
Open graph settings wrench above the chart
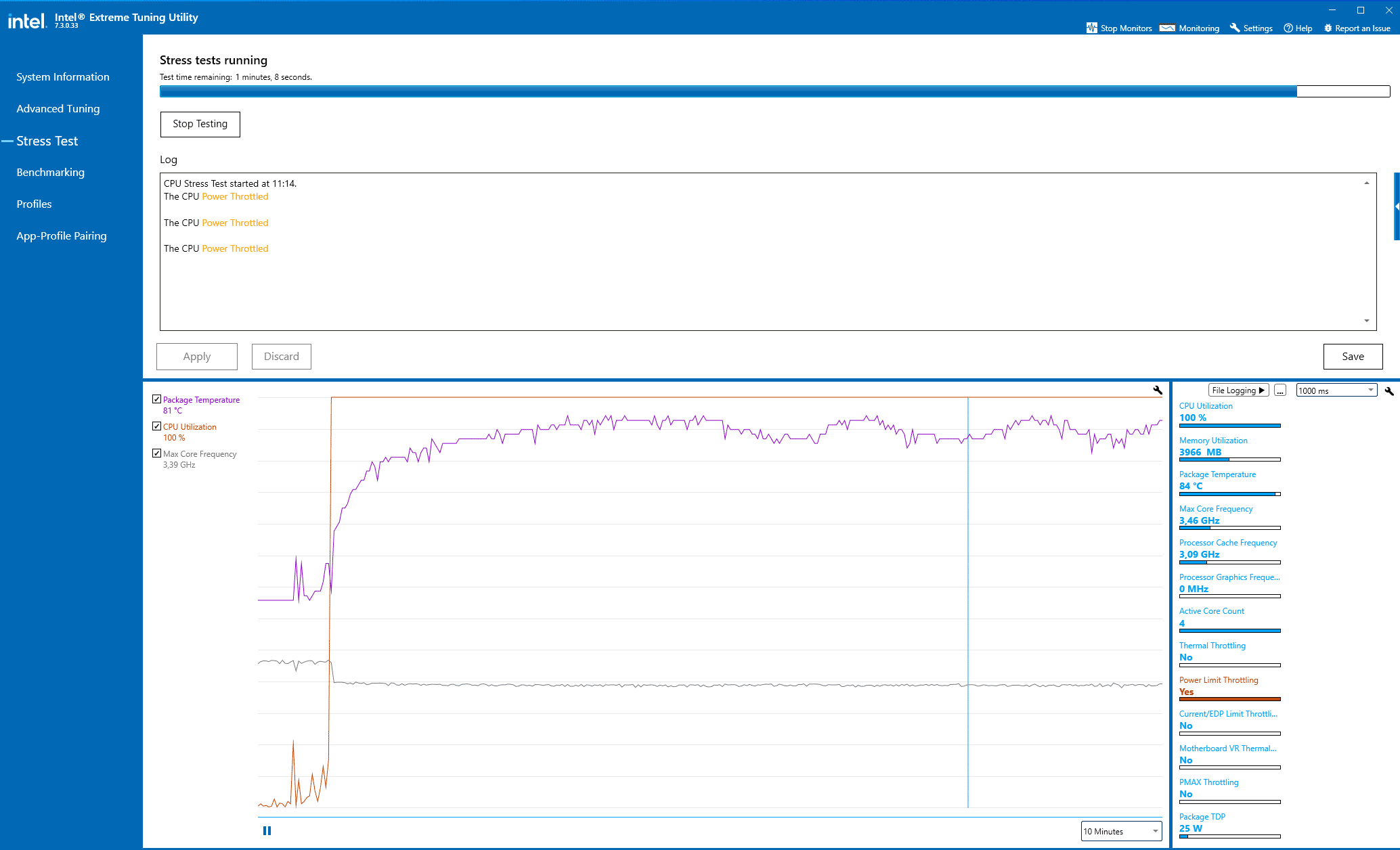tap(1158, 390)
